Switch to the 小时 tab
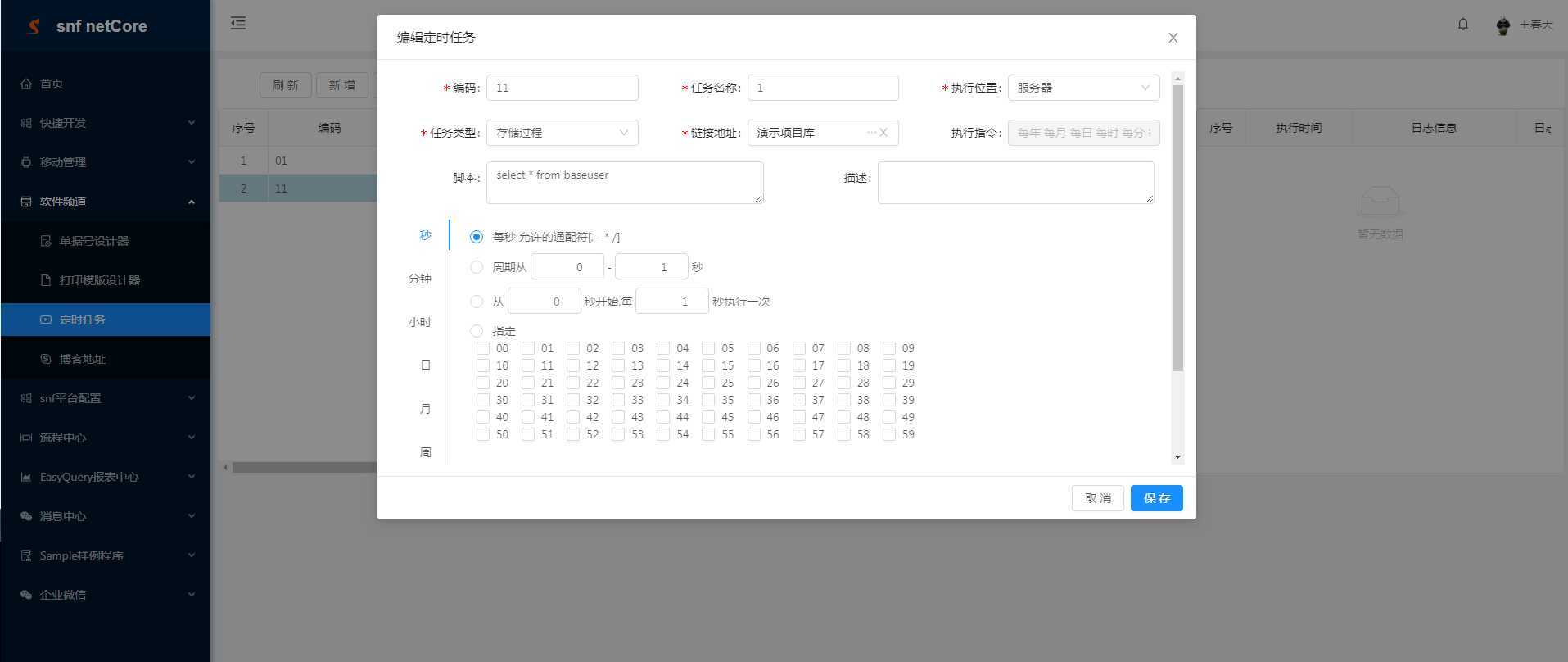This screenshot has width=1568, height=662. point(420,322)
